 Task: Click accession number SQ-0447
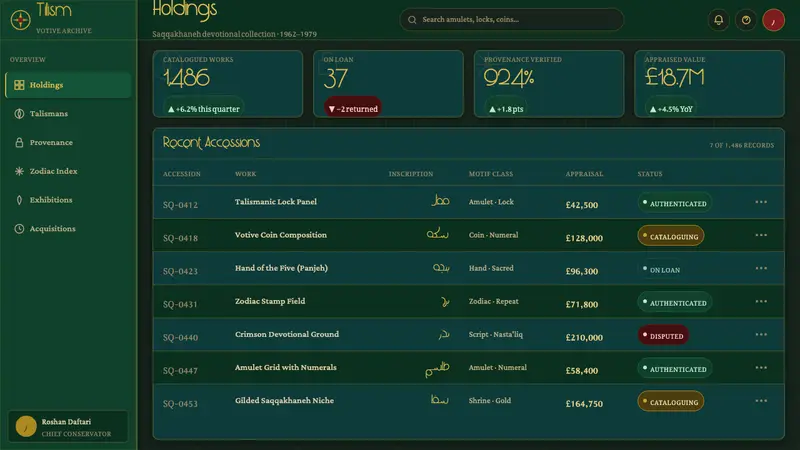180,370
